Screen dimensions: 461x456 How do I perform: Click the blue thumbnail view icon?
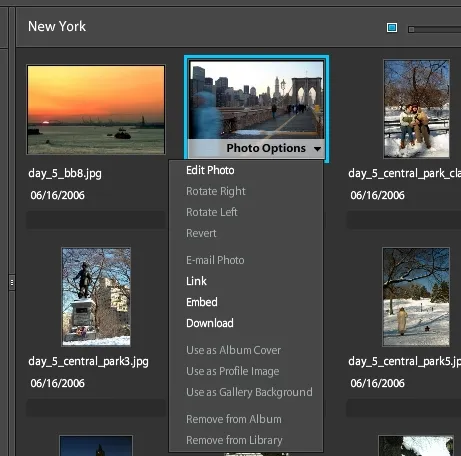coord(392,28)
